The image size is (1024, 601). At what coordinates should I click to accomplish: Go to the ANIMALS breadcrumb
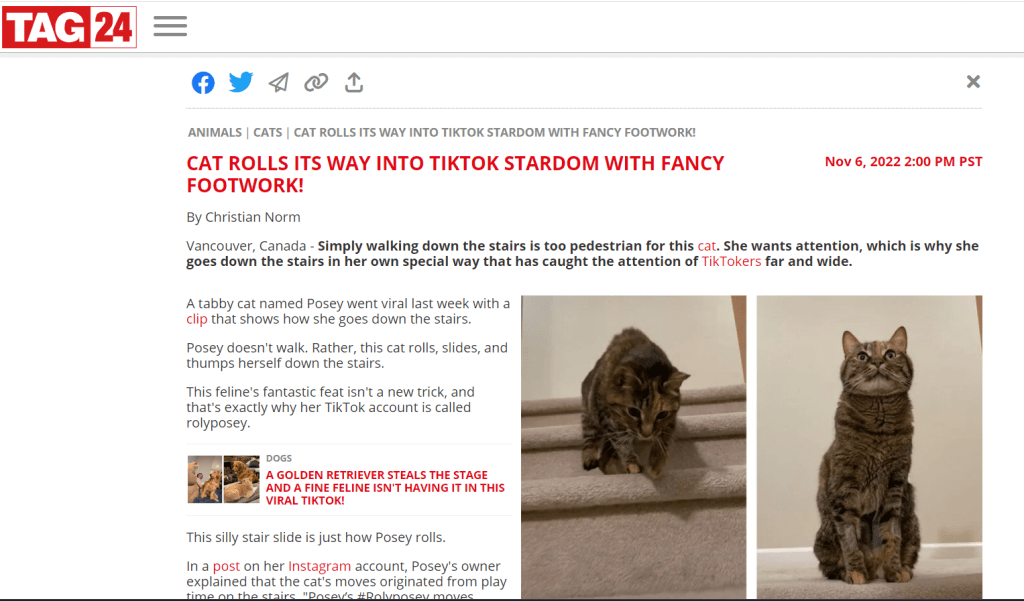pyautogui.click(x=215, y=133)
